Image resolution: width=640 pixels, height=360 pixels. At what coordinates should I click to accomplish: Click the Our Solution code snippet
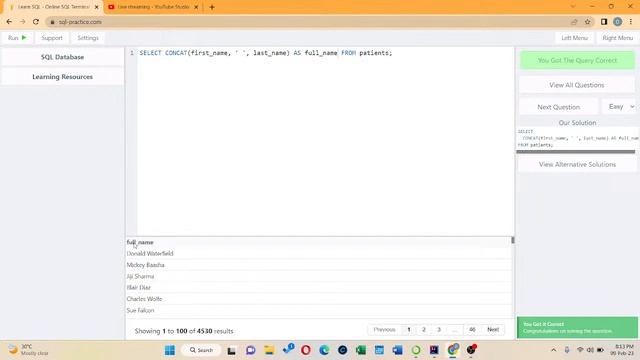pyautogui.click(x=577, y=138)
